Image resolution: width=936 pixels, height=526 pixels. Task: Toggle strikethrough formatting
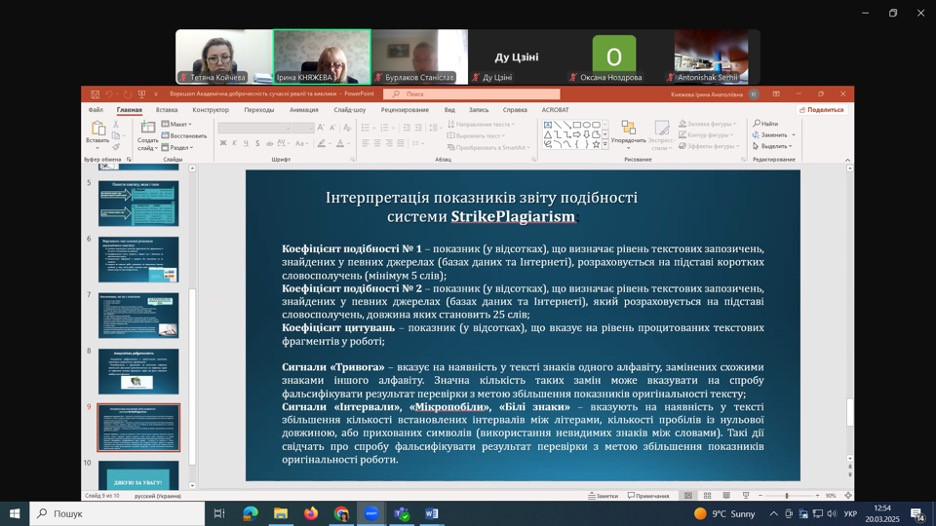coord(269,143)
